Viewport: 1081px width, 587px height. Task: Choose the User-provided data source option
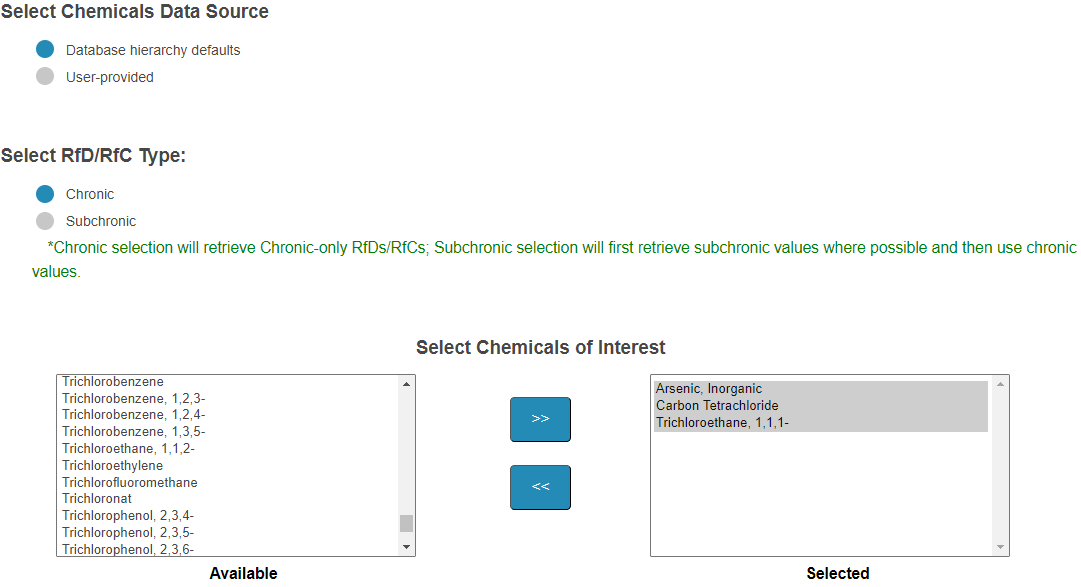click(45, 77)
